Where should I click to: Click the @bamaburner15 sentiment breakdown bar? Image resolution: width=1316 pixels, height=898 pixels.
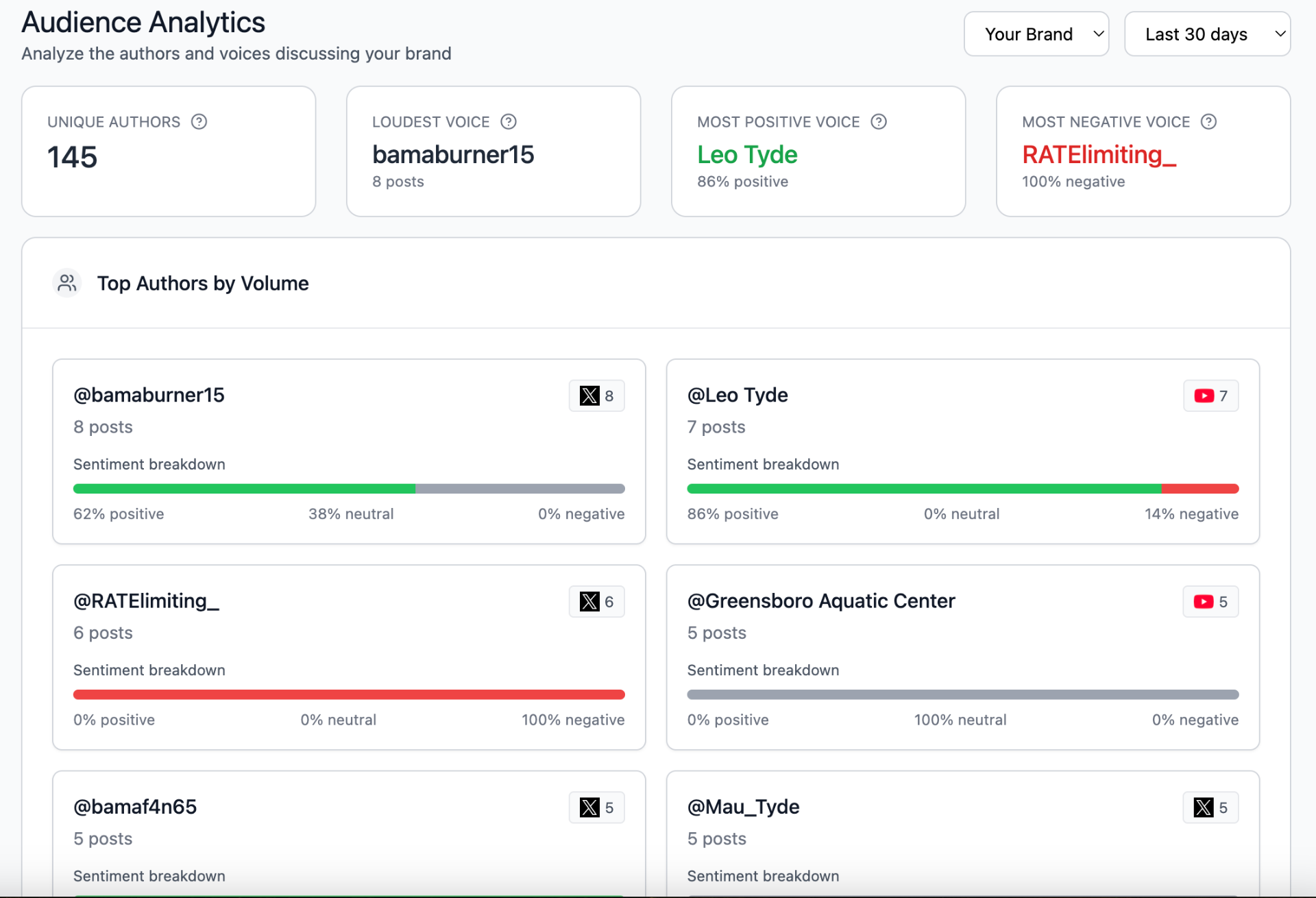point(349,489)
